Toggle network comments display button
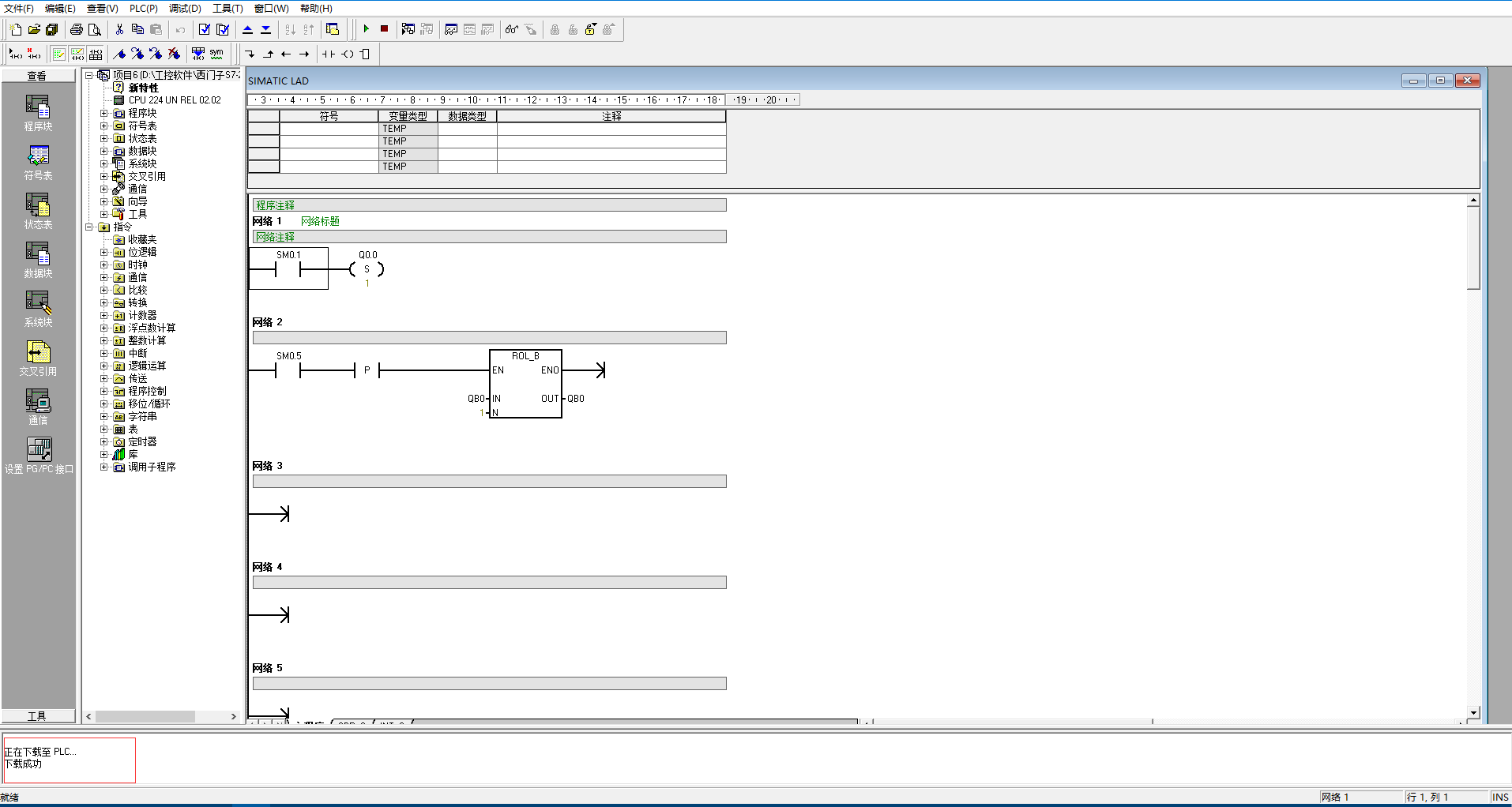 point(77,54)
